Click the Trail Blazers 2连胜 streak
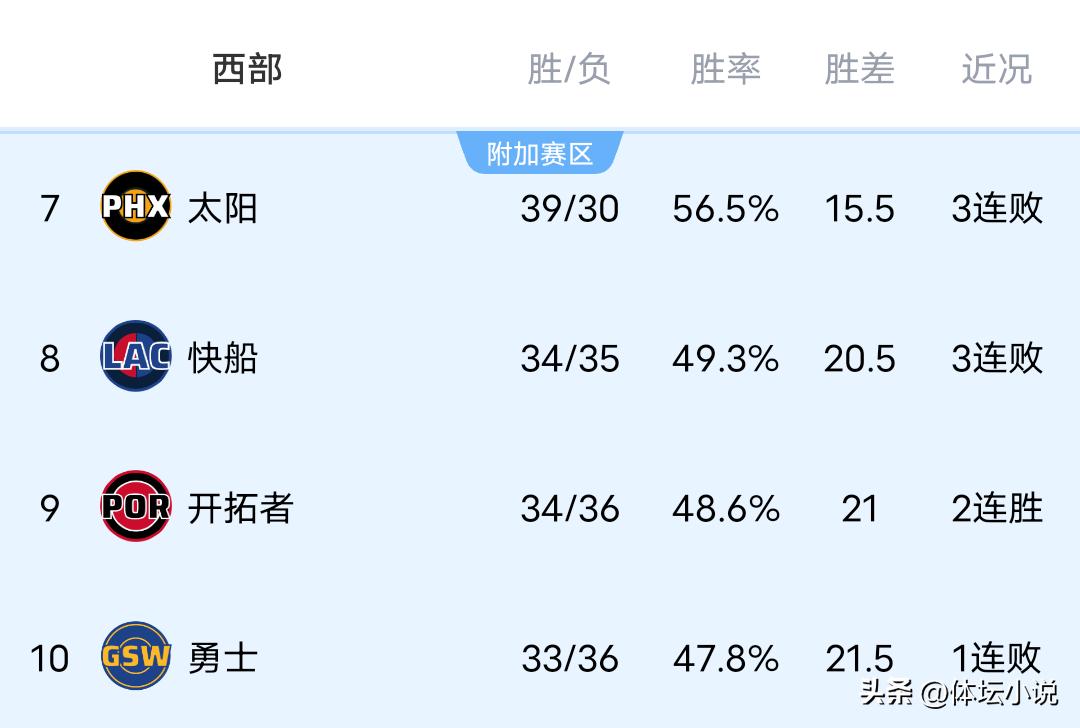Screen dimensions: 1080x728 point(996,508)
